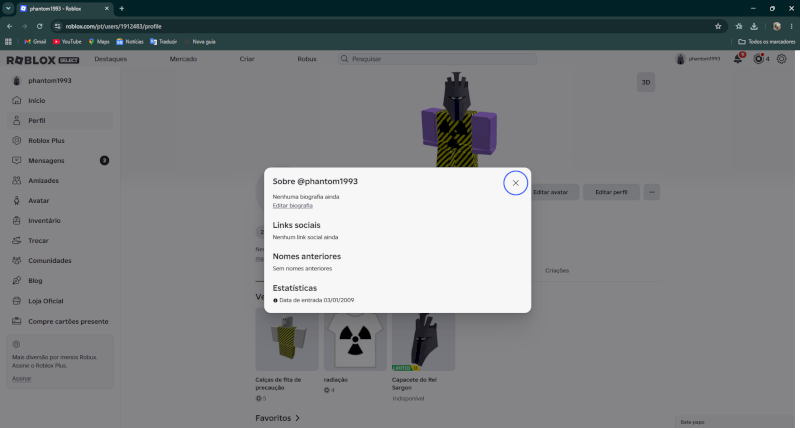The height and width of the screenshot is (428, 800).
Task: Expand the Favoritos section
Action: [278, 418]
